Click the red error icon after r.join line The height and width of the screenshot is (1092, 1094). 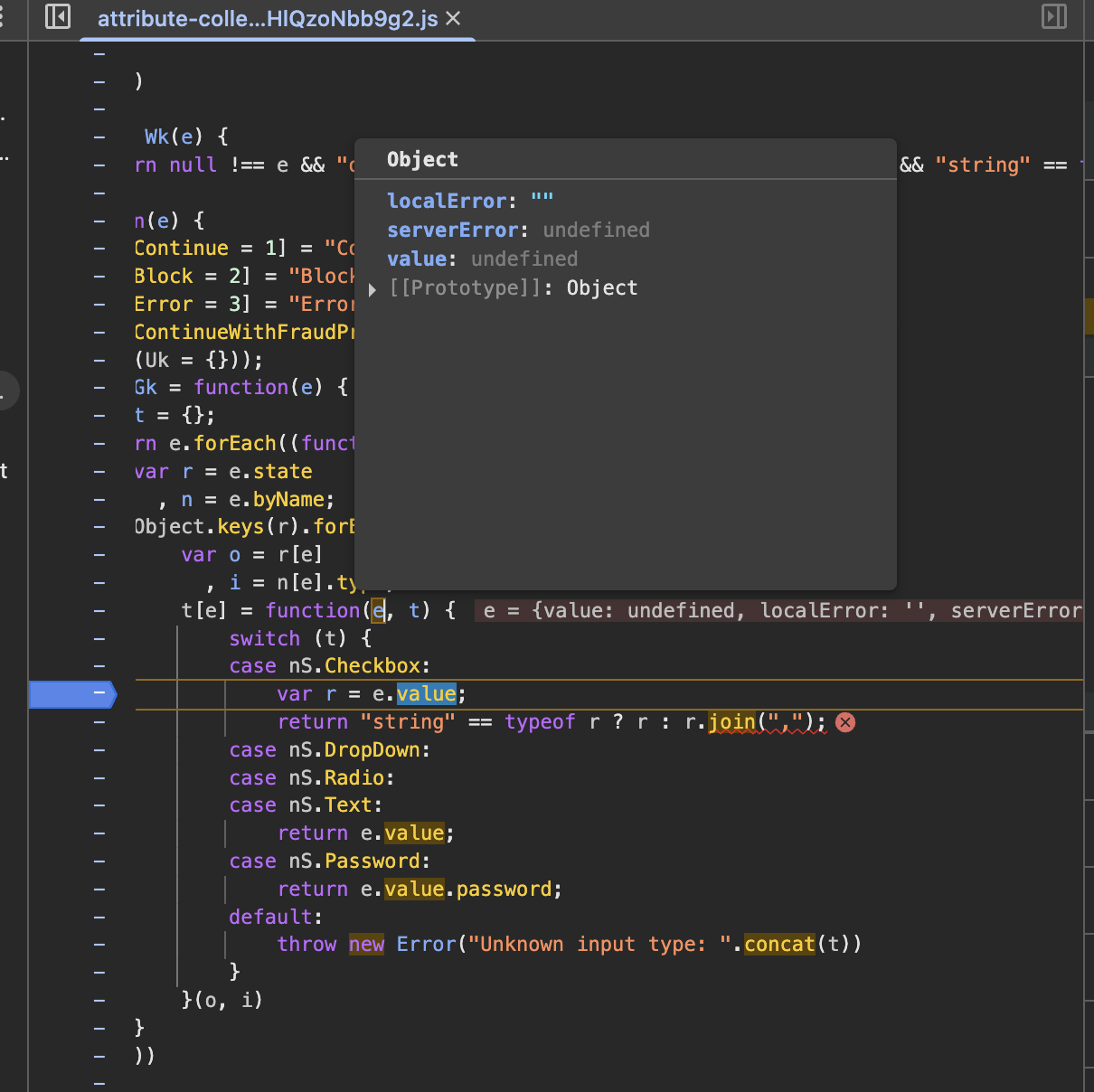(845, 722)
